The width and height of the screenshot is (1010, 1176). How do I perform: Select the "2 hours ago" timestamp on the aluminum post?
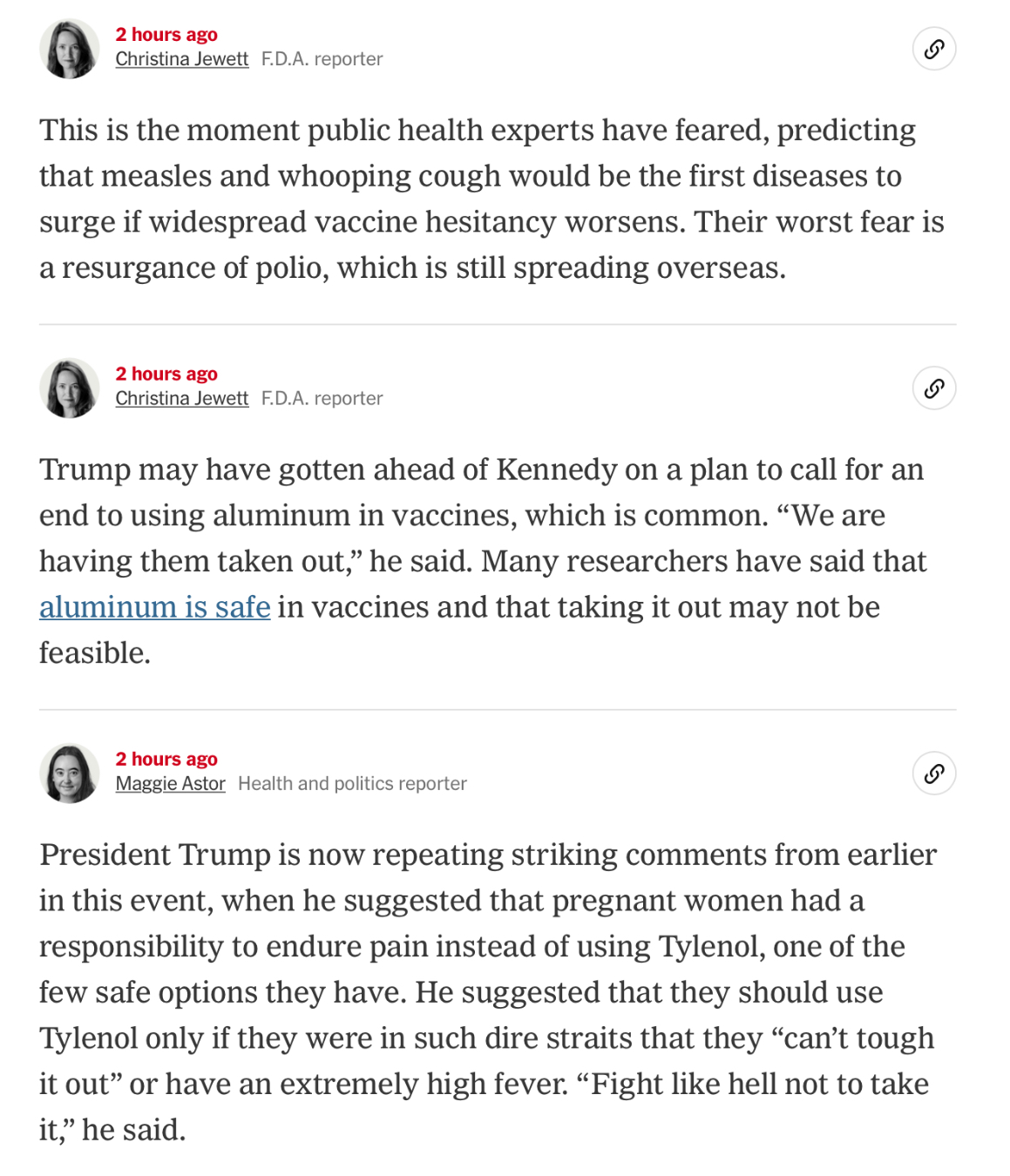[x=166, y=374]
